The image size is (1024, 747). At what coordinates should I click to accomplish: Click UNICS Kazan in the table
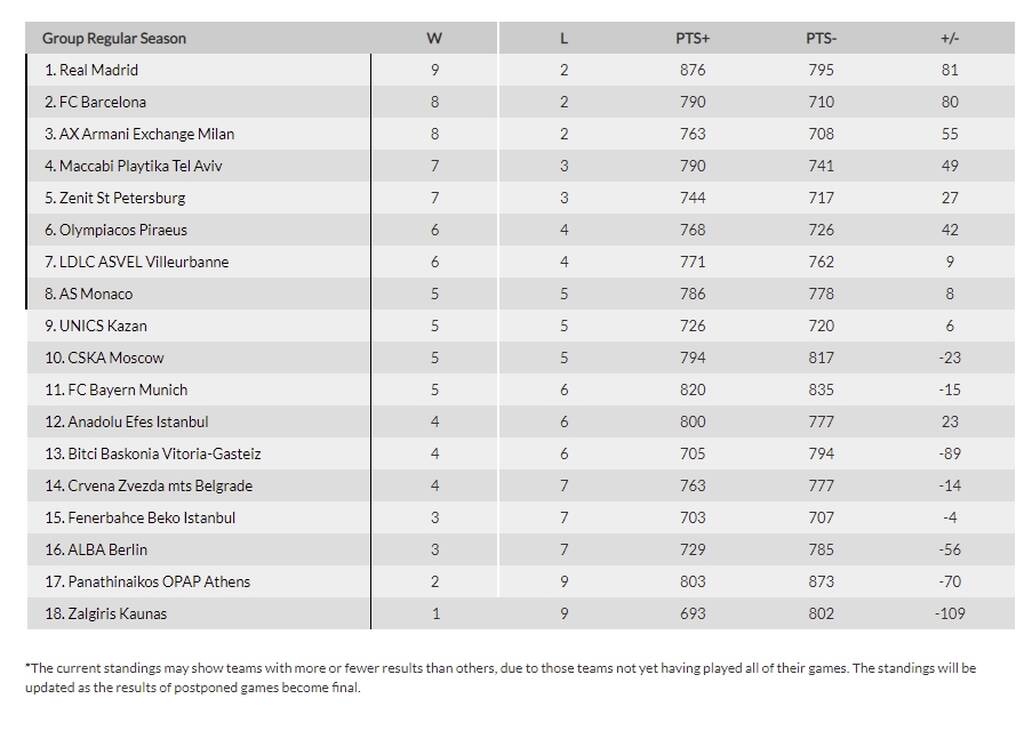96,326
